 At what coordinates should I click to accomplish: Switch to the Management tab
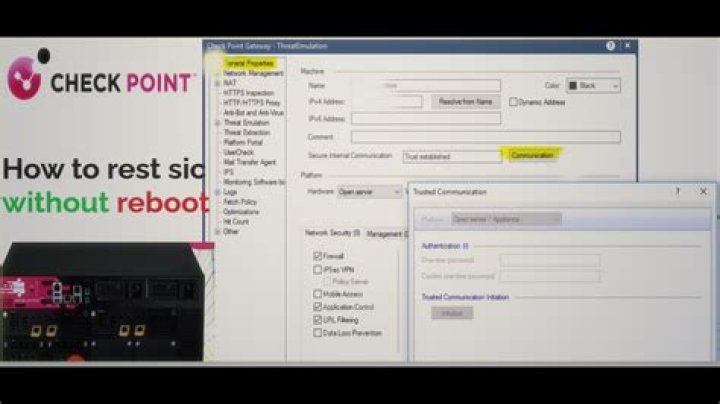pyautogui.click(x=384, y=233)
